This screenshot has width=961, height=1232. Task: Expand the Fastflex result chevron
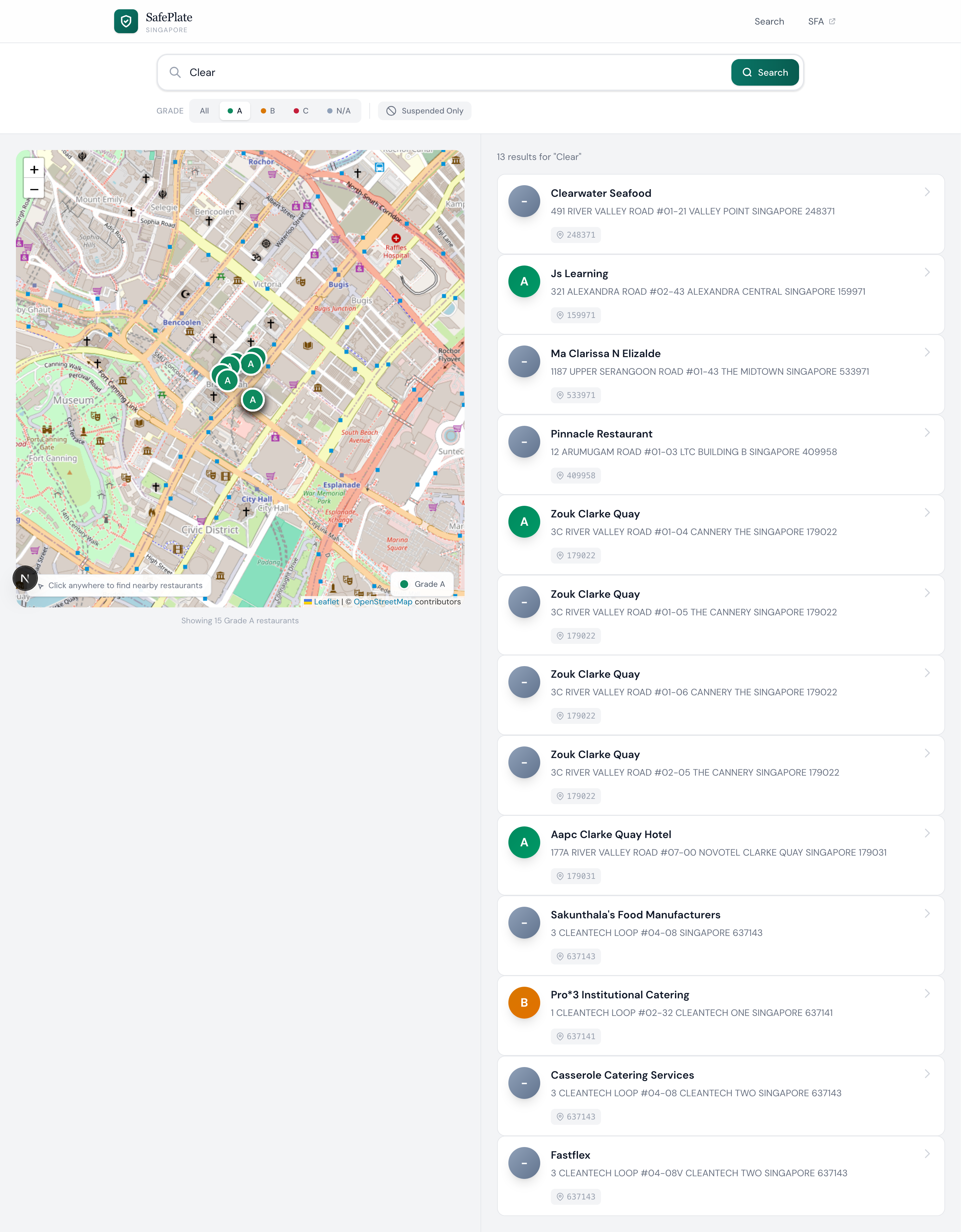[x=928, y=1154]
